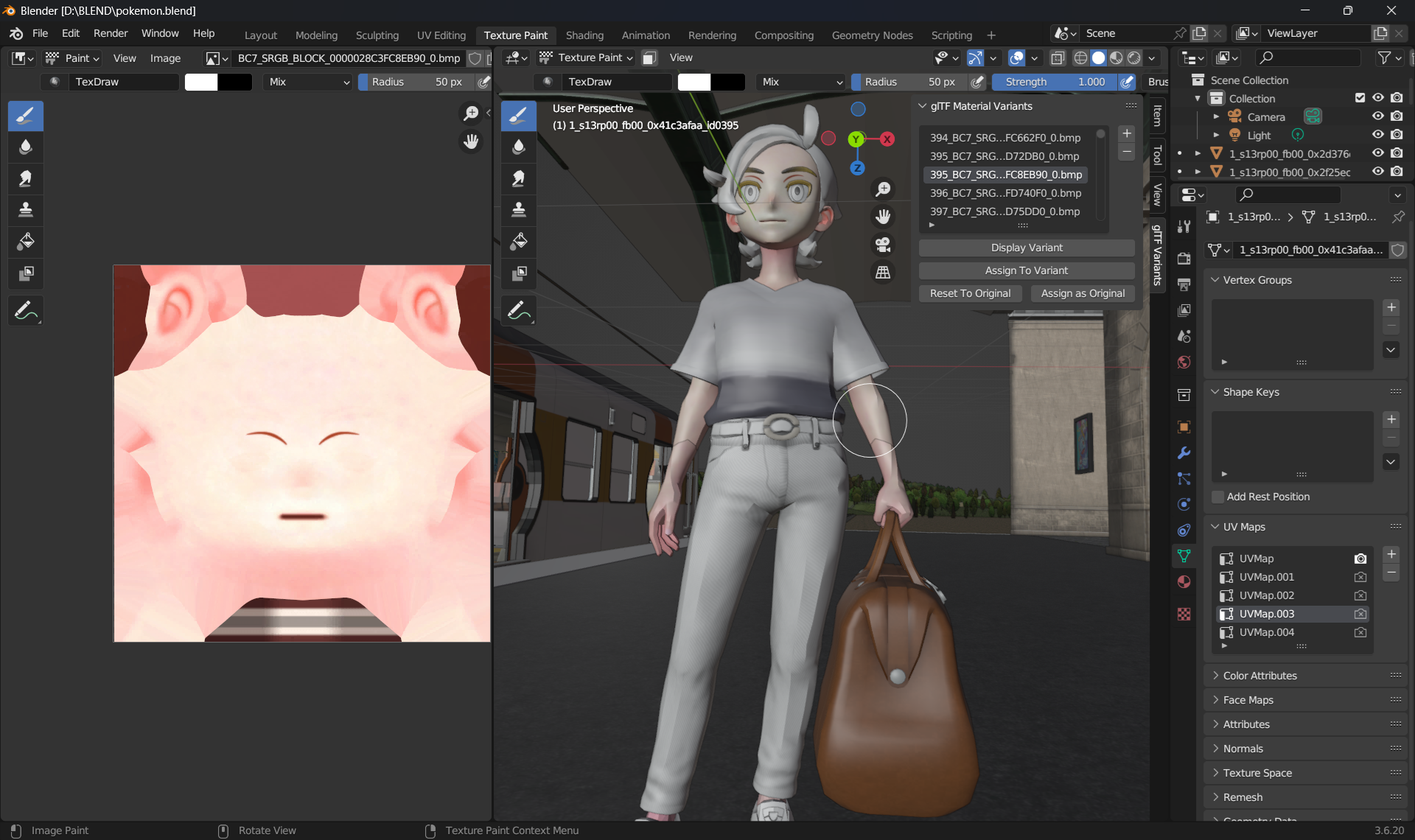The image size is (1415, 840).
Task: Expand the Face Maps panel
Action: 1248,700
